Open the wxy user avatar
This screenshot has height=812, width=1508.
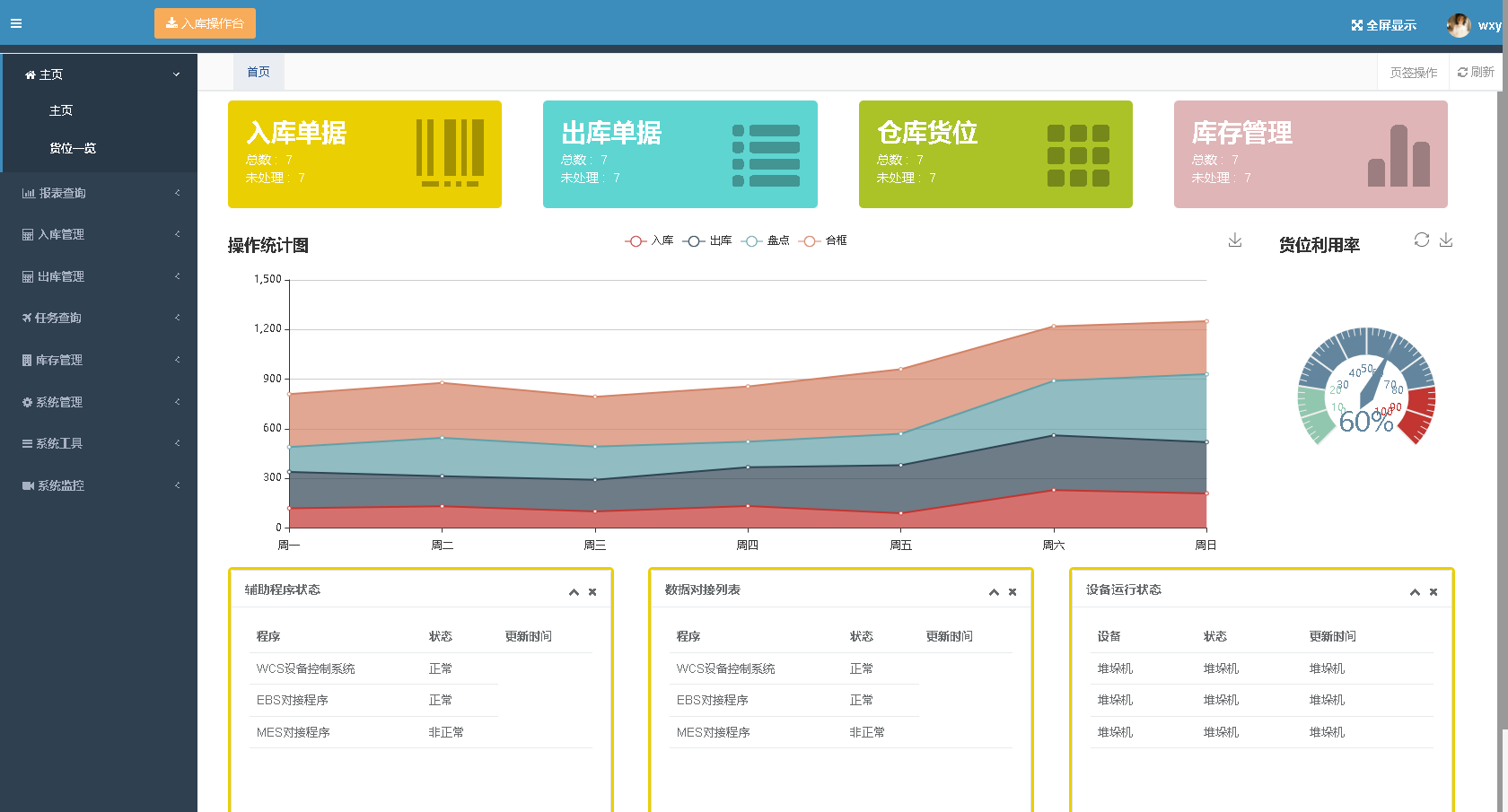tap(1459, 25)
